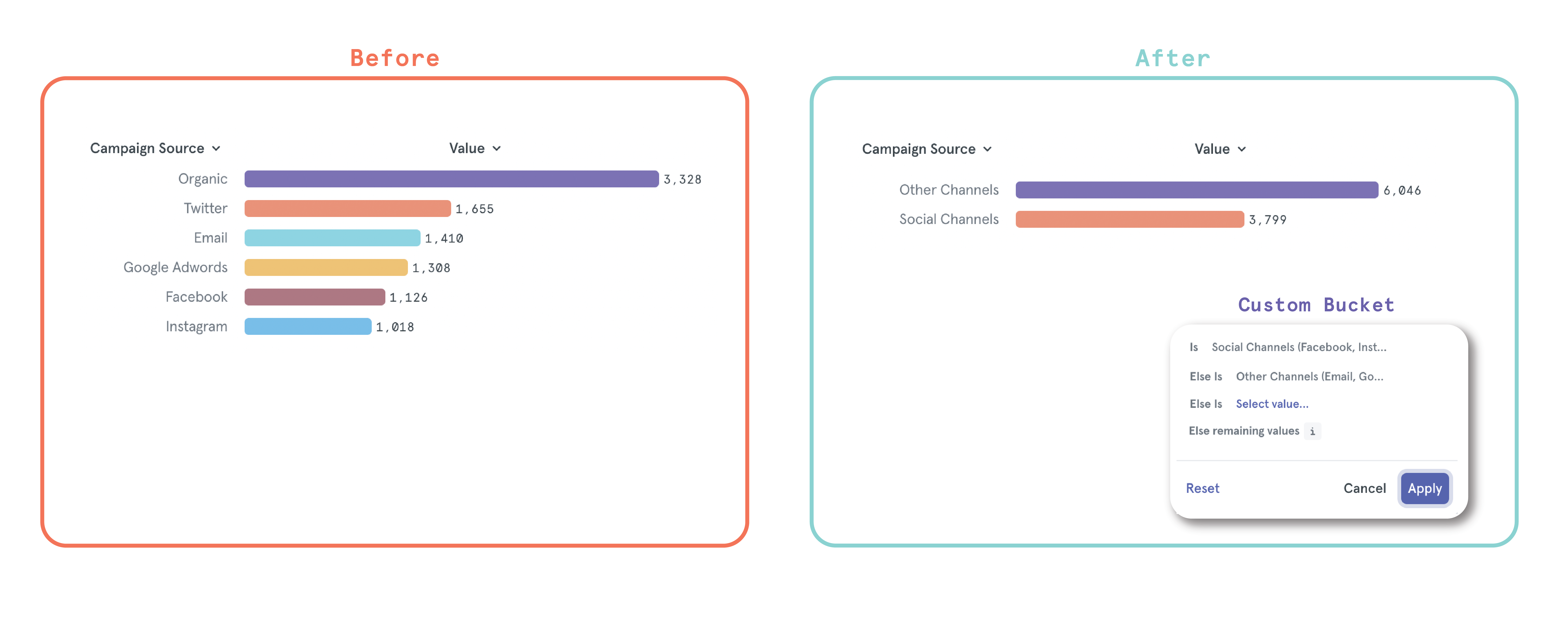Open Campaign Source dropdown in Before panel
This screenshot has height=626, width=1568.
click(x=155, y=148)
